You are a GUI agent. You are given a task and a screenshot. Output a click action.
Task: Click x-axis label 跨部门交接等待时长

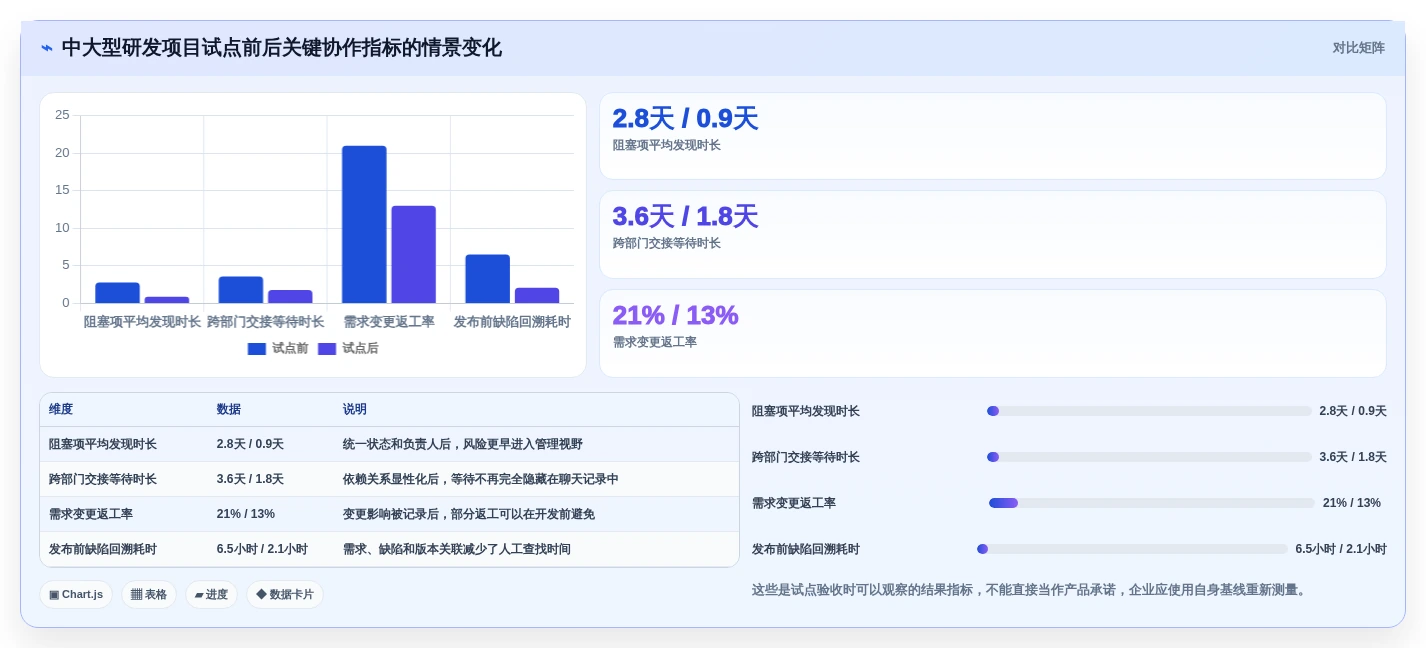[265, 322]
